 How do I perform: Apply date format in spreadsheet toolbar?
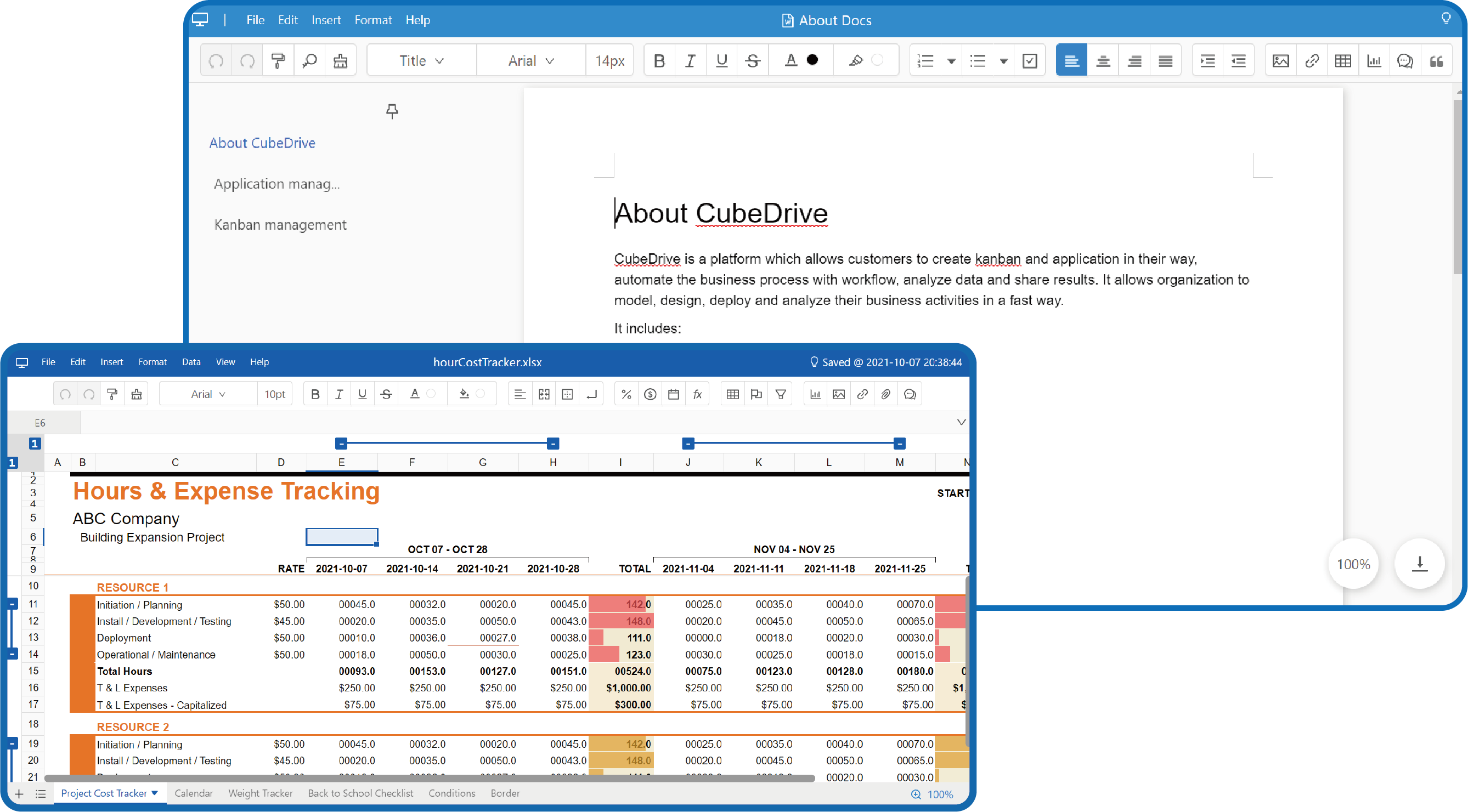click(674, 394)
